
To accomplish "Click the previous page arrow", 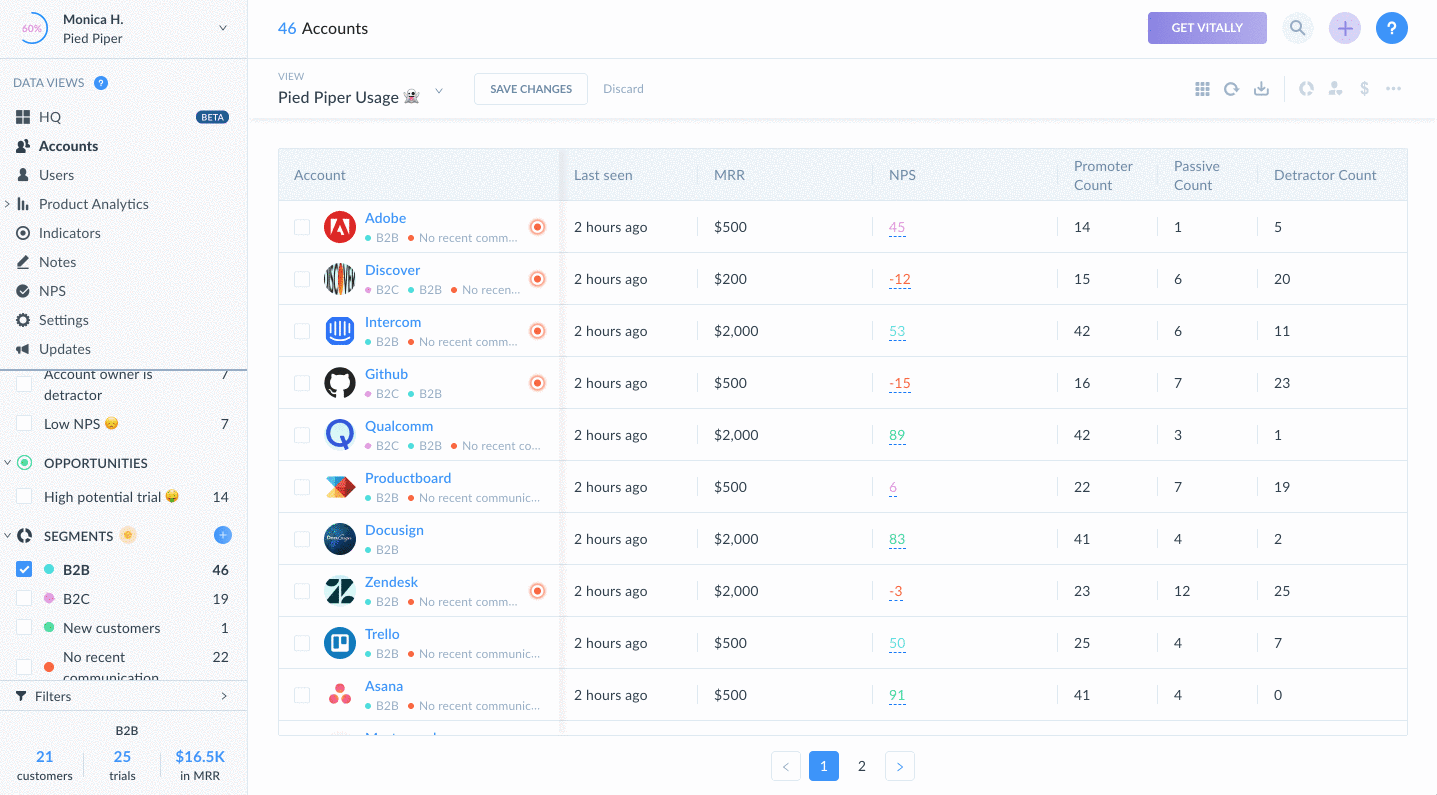I will [786, 766].
